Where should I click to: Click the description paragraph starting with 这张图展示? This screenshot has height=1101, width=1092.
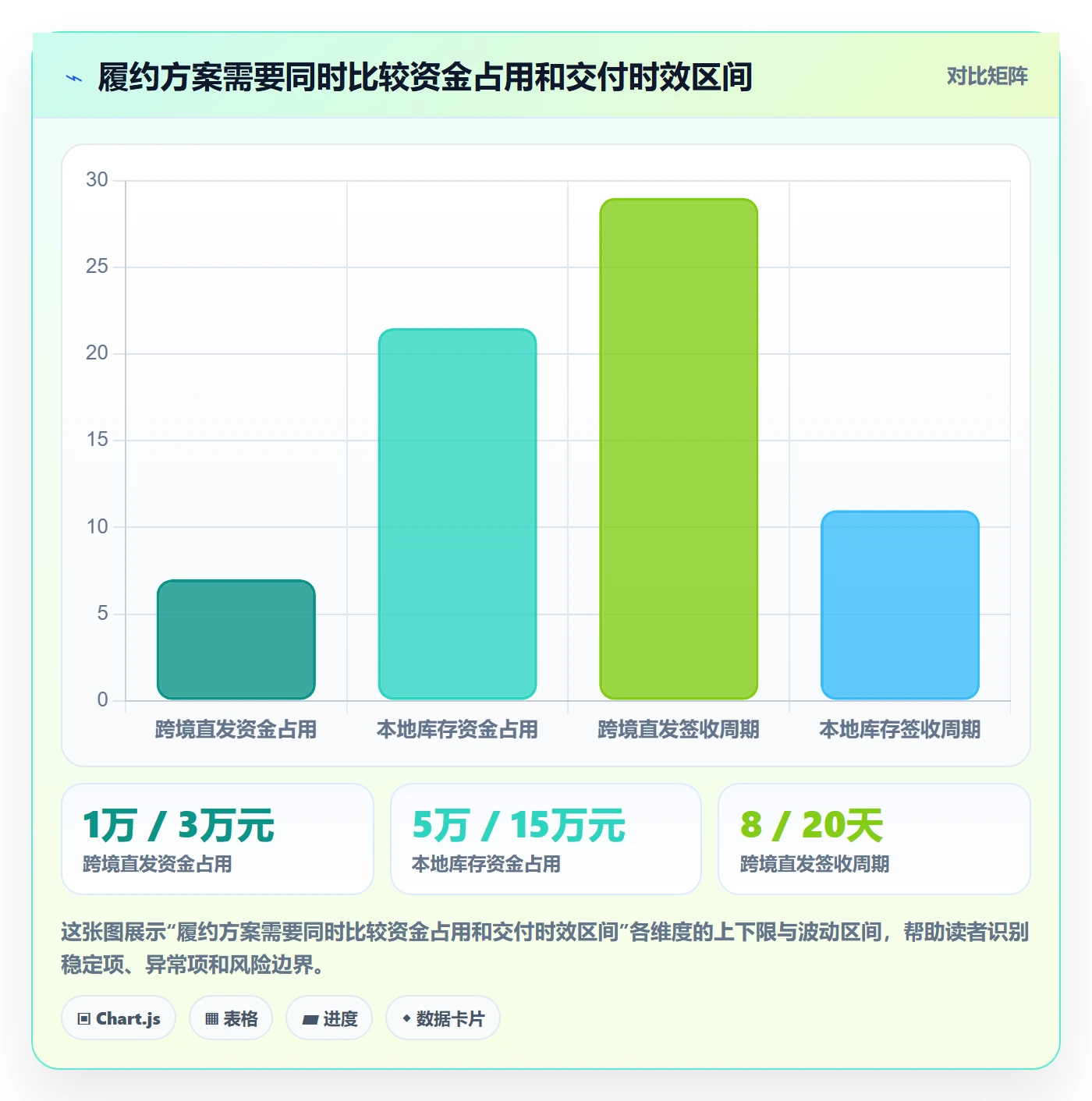545,948
